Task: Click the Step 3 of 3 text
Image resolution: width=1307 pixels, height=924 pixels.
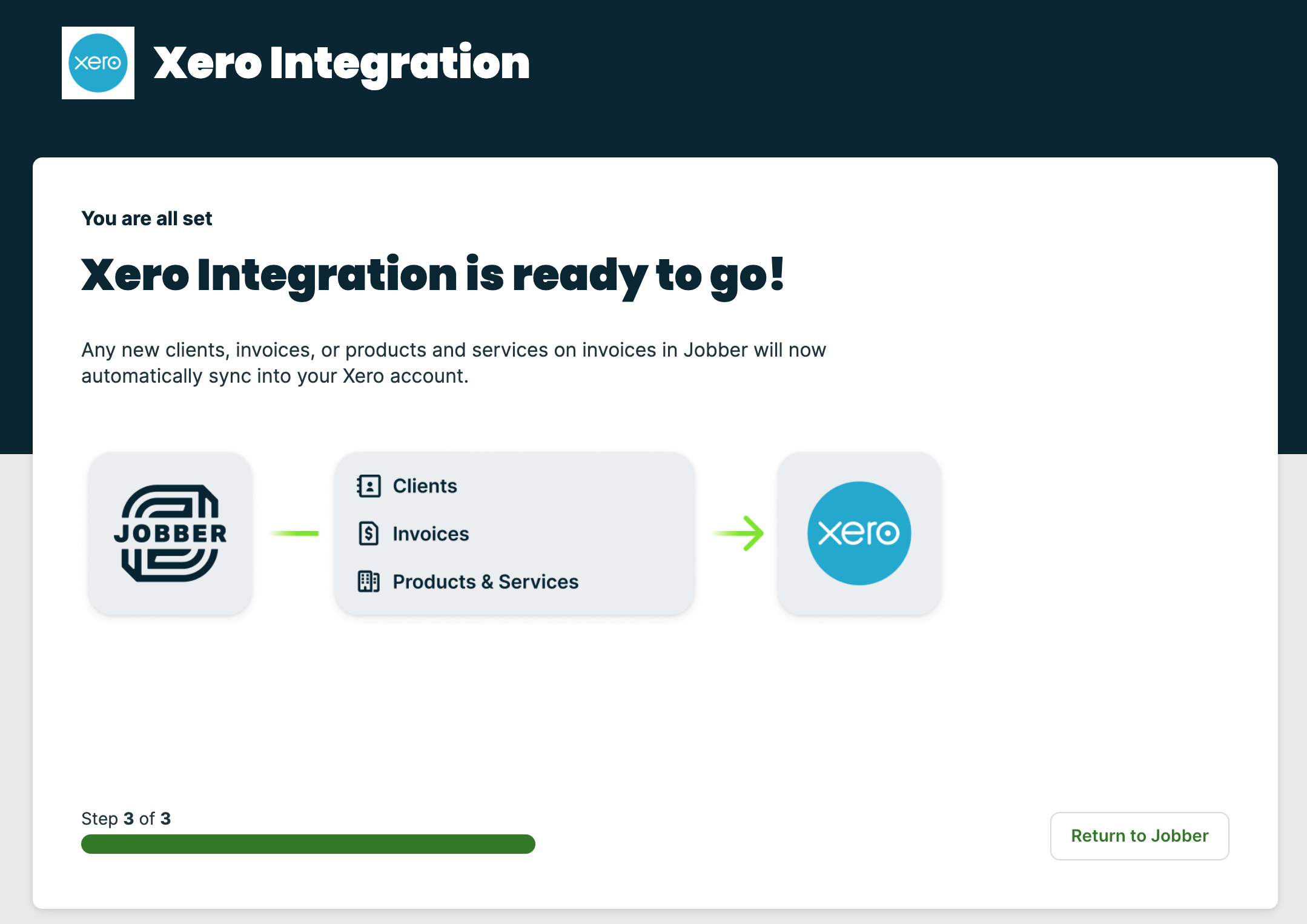Action: tap(126, 819)
